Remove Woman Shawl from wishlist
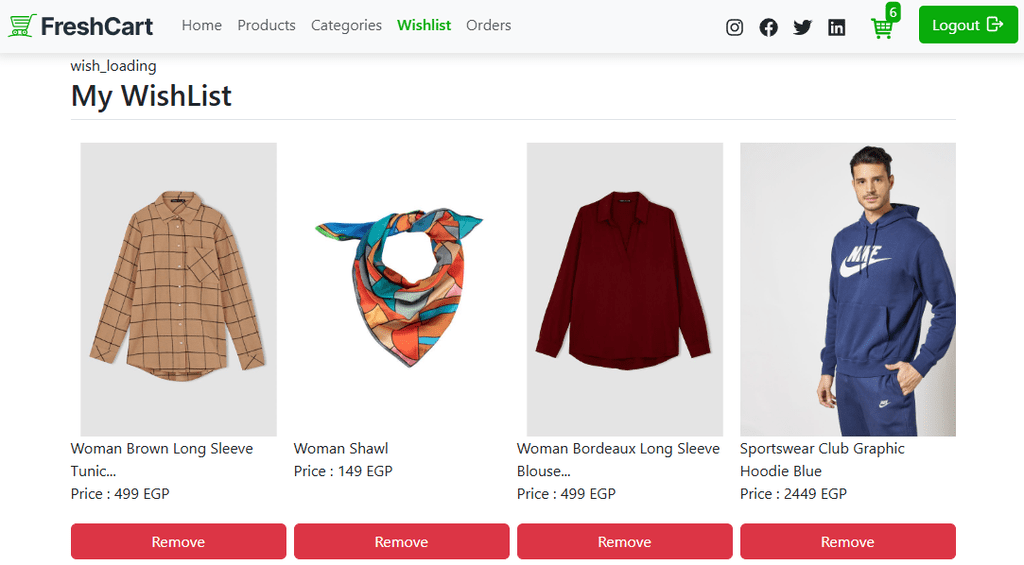1024x565 pixels. point(401,542)
